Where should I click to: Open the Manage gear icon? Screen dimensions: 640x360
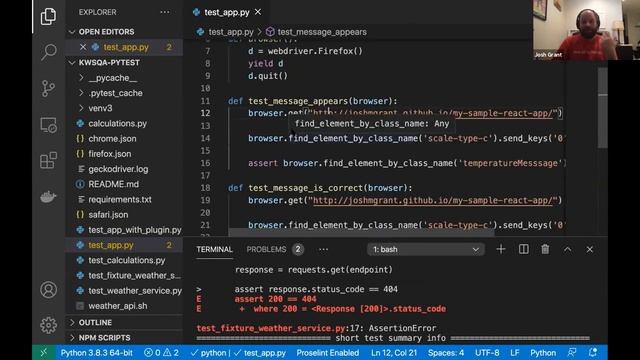[x=48, y=325]
